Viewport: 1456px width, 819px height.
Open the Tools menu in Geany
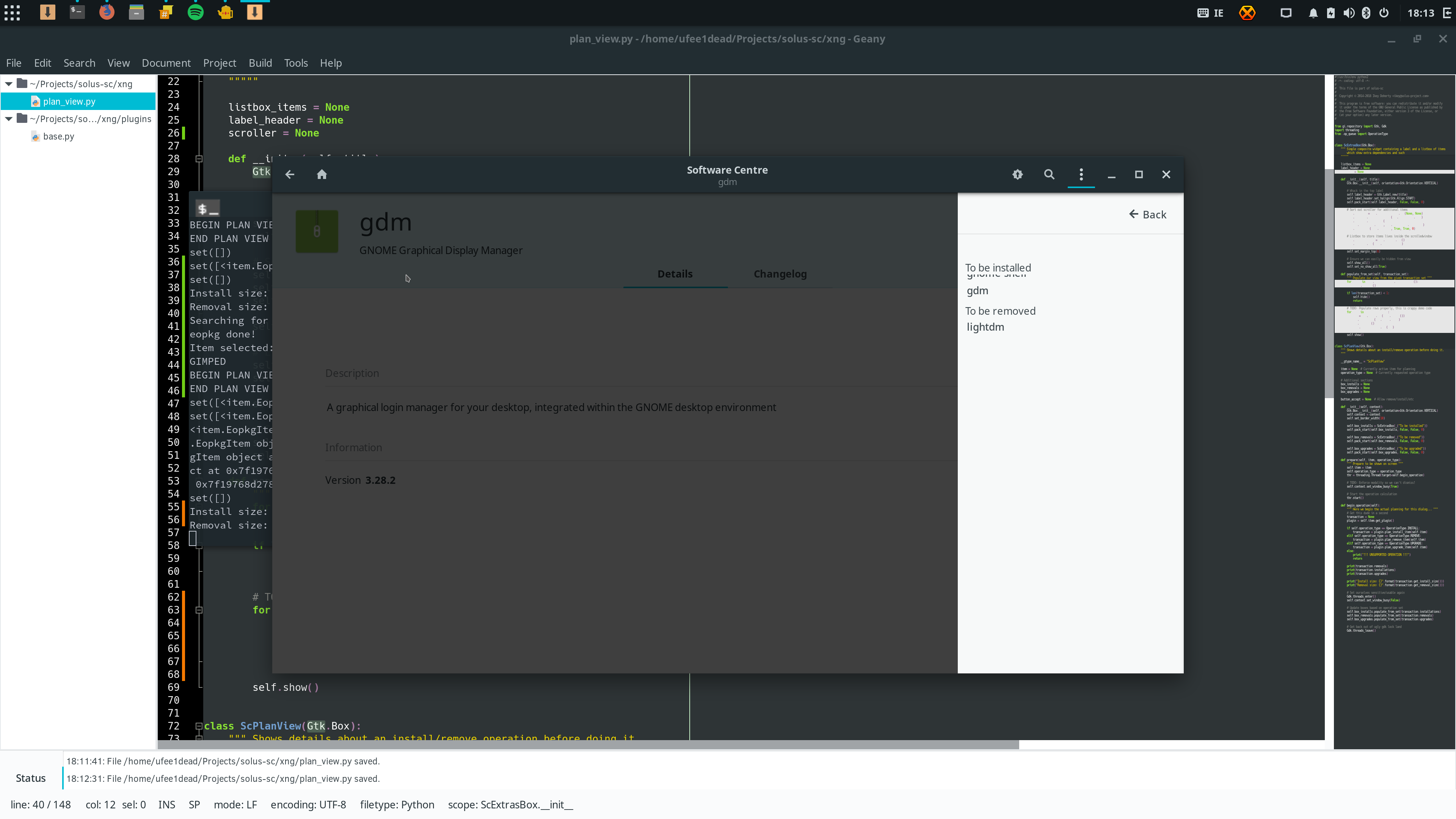click(296, 63)
